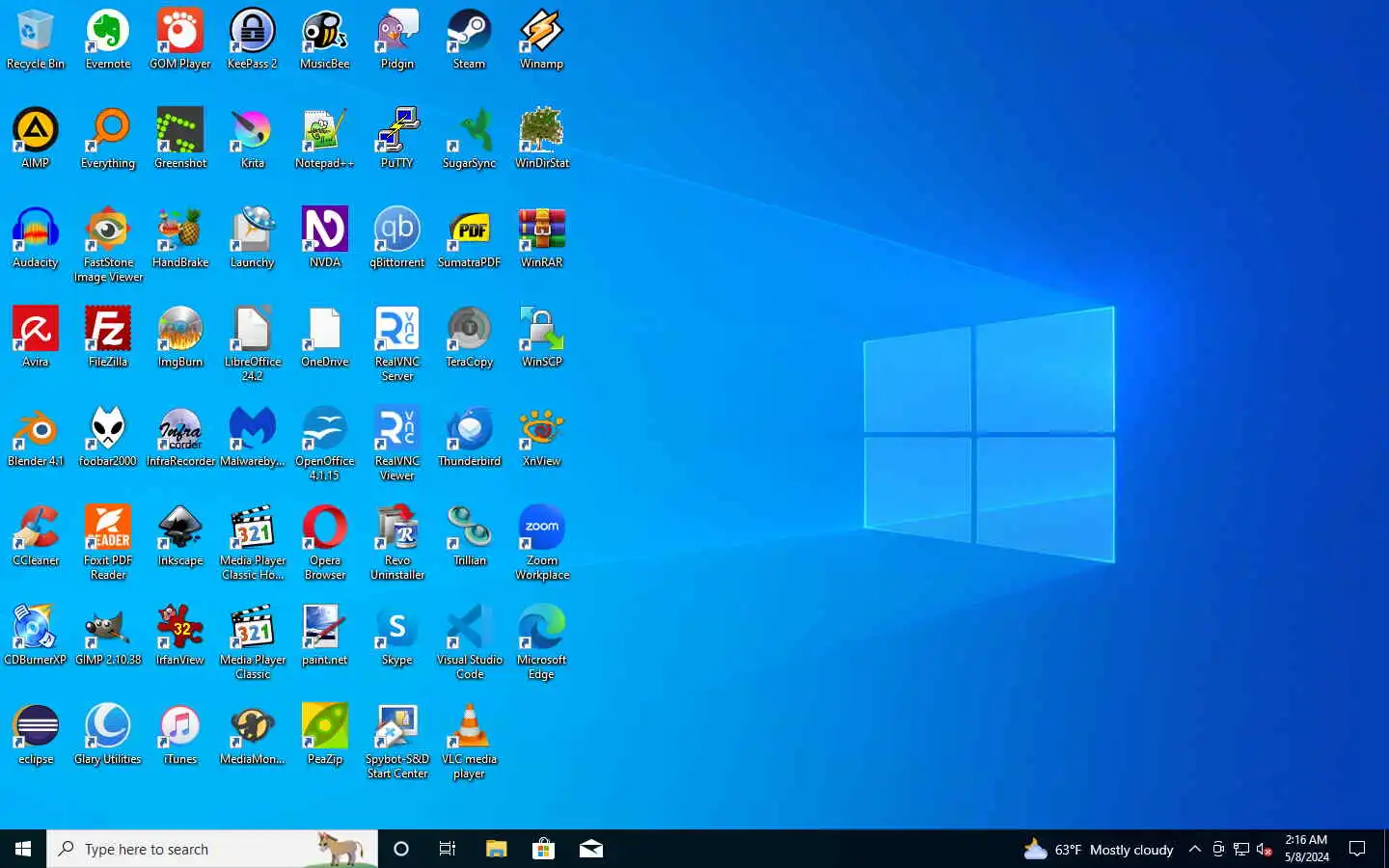Select the RealVNC Server shortcut
This screenshot has width=1389, height=868.
(397, 344)
